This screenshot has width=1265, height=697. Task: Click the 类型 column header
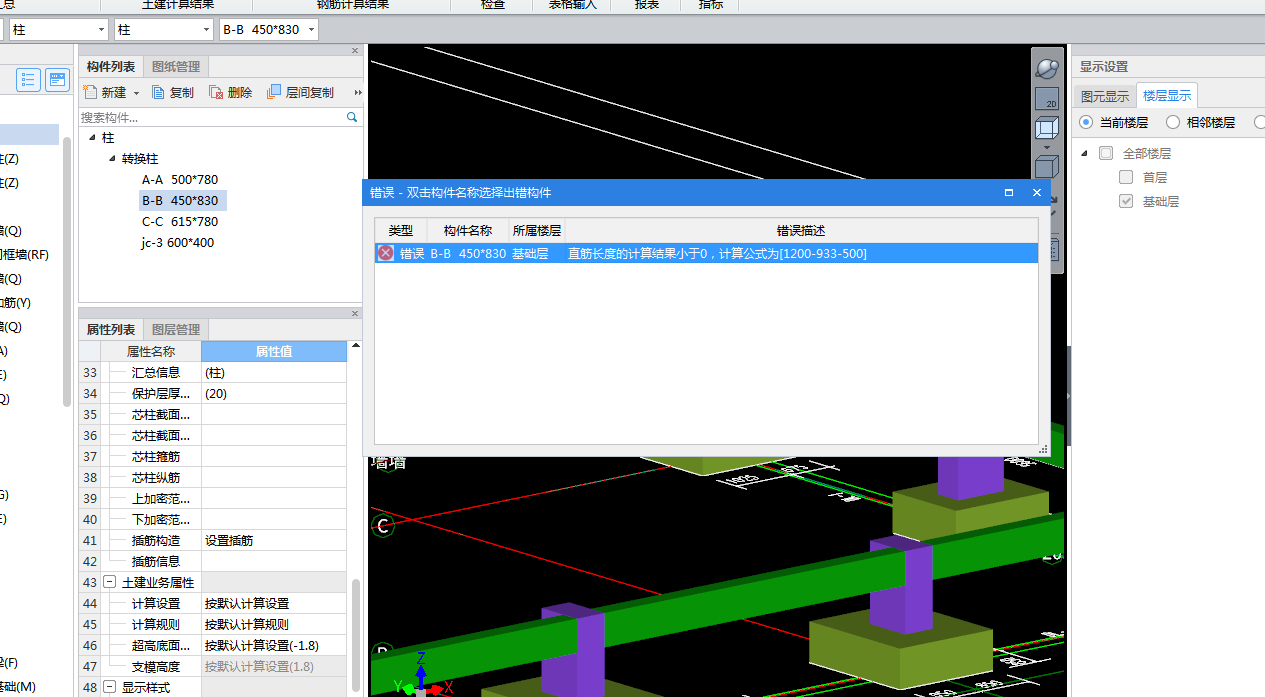pos(400,230)
